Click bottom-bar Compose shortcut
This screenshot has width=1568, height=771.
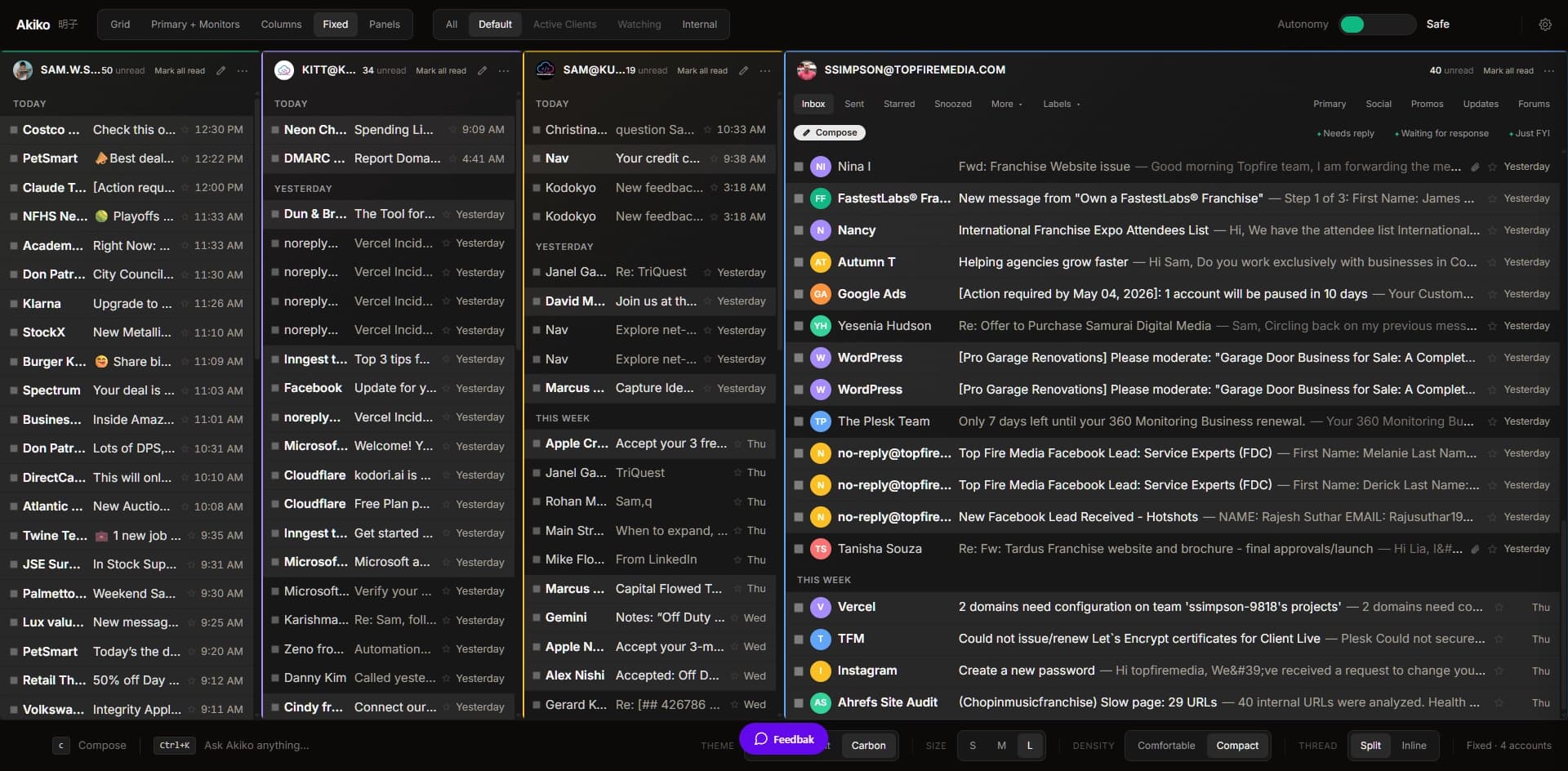coord(90,746)
